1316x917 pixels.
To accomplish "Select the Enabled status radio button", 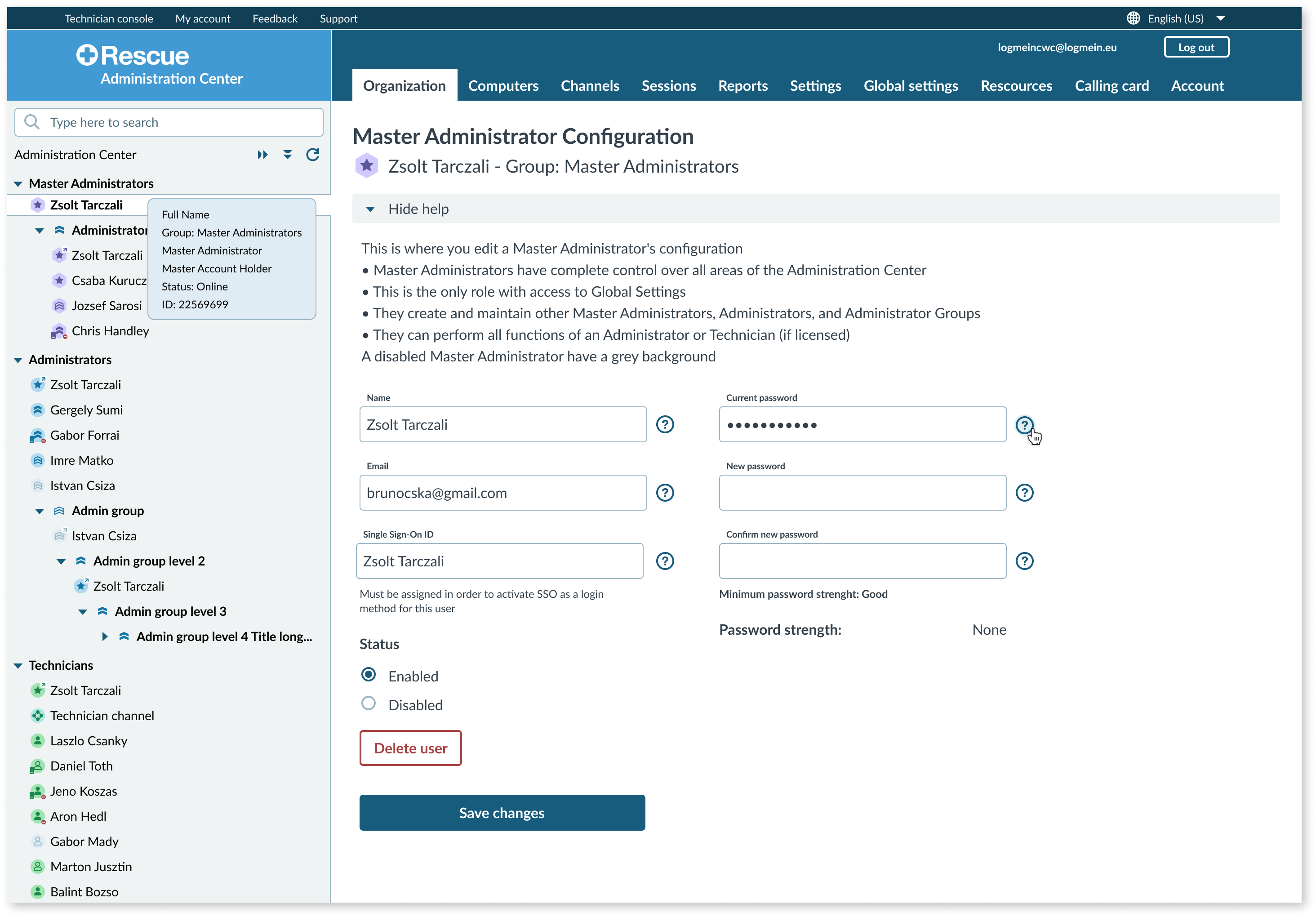I will 369,676.
